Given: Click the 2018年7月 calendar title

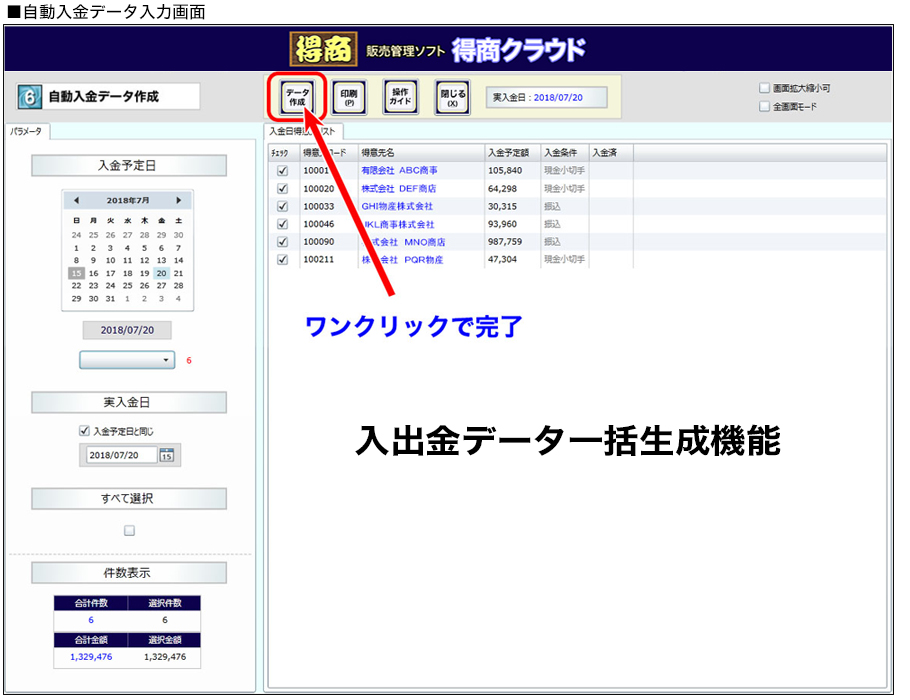Looking at the screenshot, I should [128, 200].
